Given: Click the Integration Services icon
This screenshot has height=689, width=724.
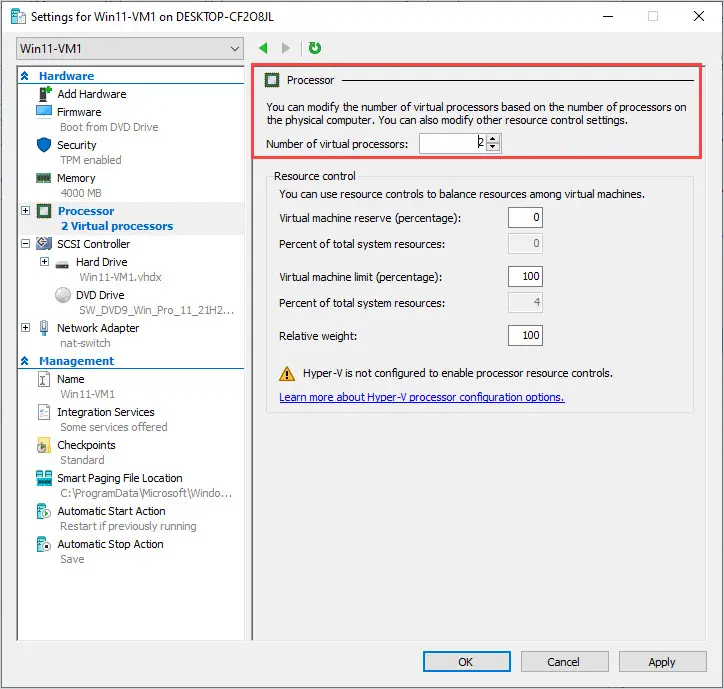Looking at the screenshot, I should point(43,412).
